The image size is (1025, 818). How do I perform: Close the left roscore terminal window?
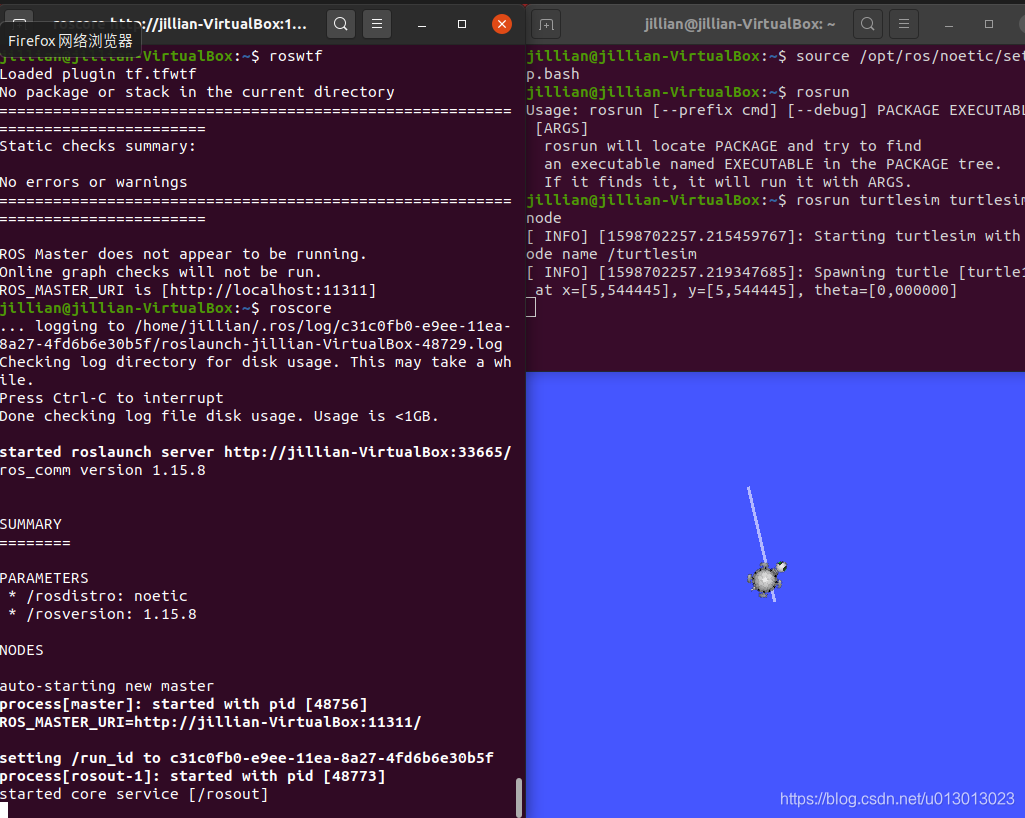pos(501,24)
